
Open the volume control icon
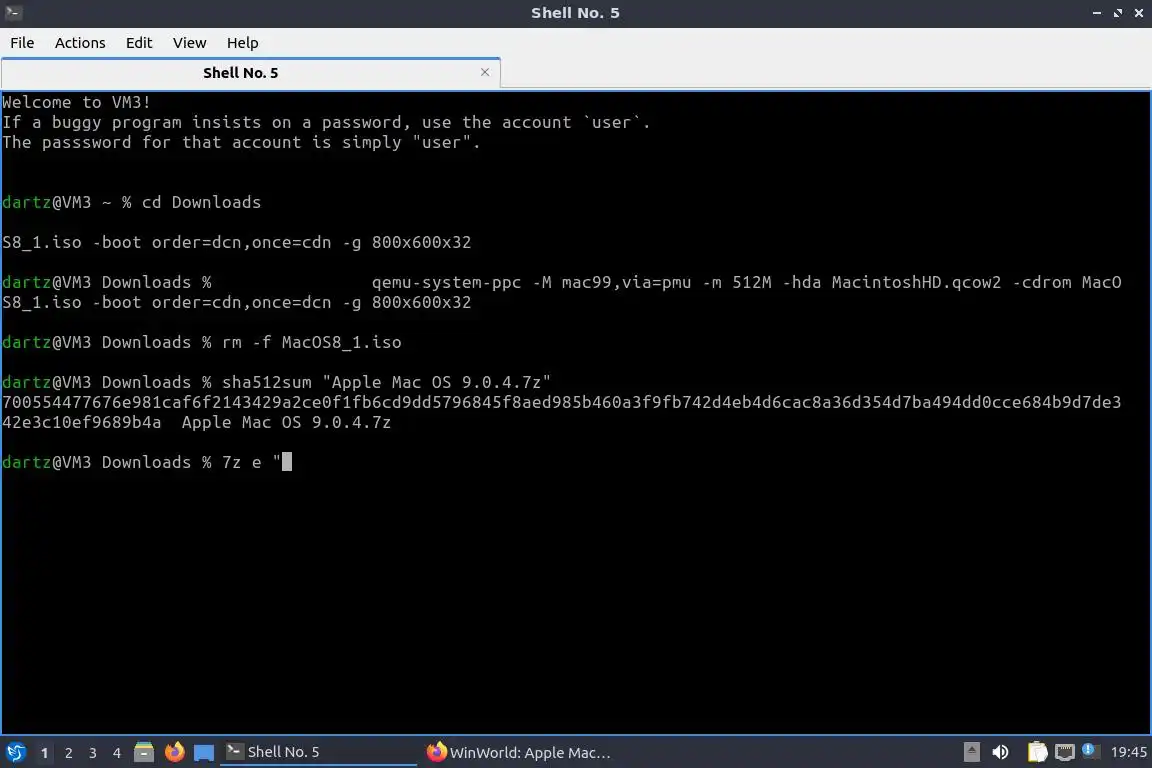click(1000, 752)
